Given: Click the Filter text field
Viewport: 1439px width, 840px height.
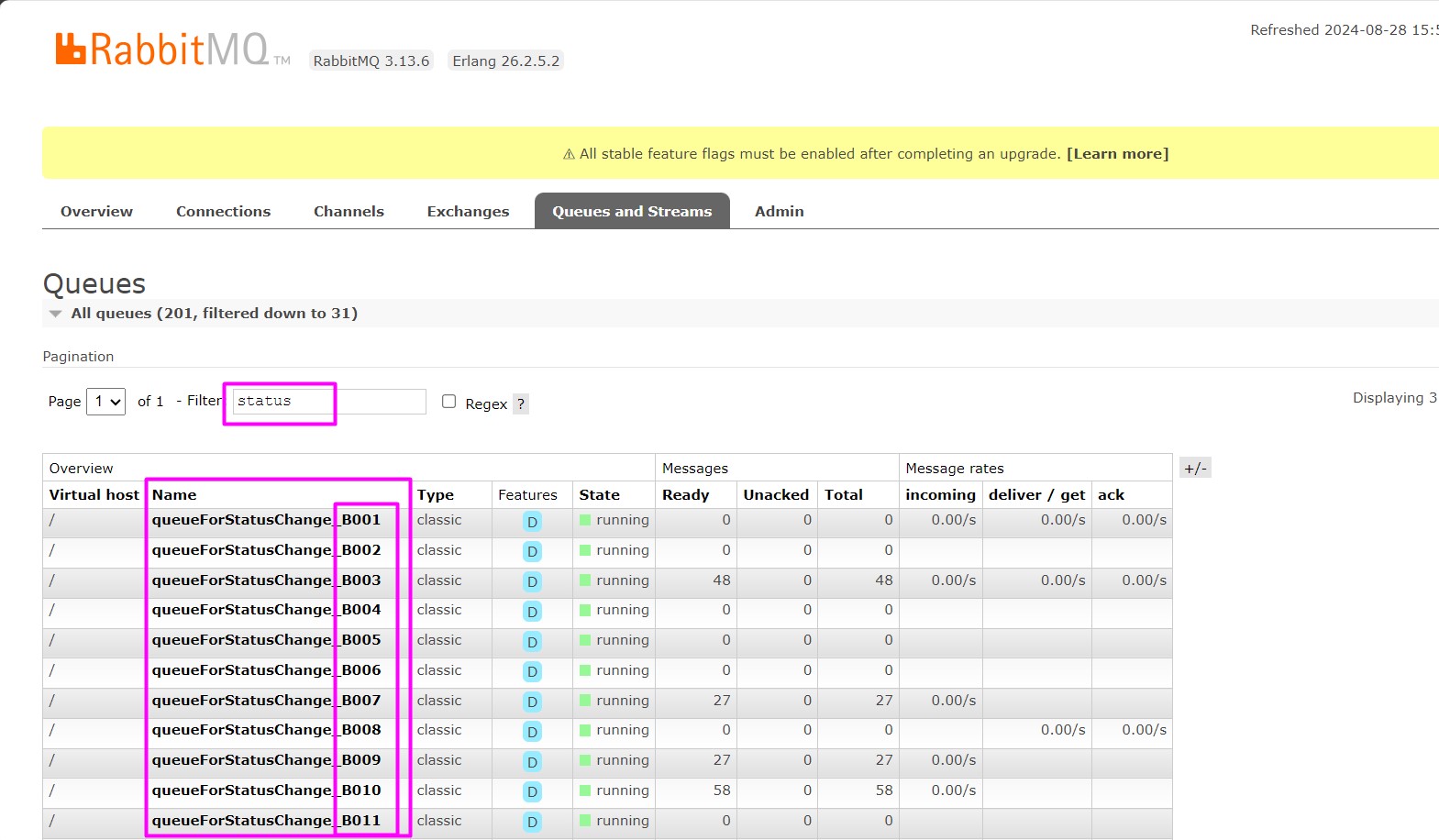Looking at the screenshot, I should tap(328, 402).
